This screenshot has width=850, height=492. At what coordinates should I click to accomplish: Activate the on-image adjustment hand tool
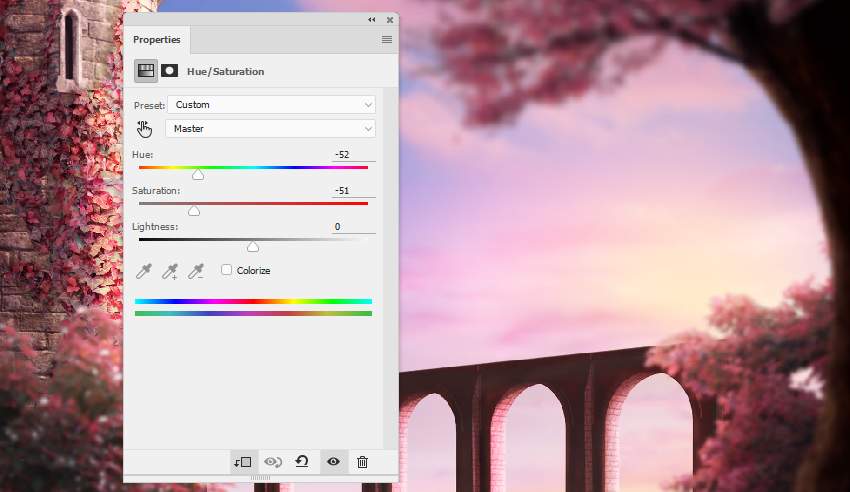(x=144, y=129)
